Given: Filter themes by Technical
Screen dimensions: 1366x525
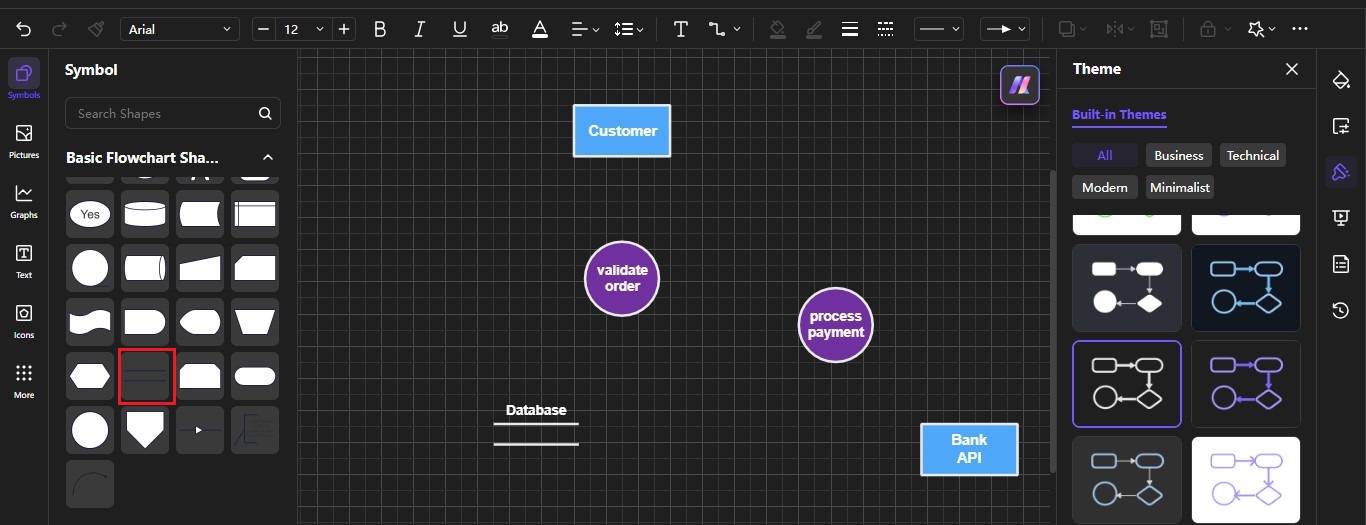Looking at the screenshot, I should pos(1253,155).
